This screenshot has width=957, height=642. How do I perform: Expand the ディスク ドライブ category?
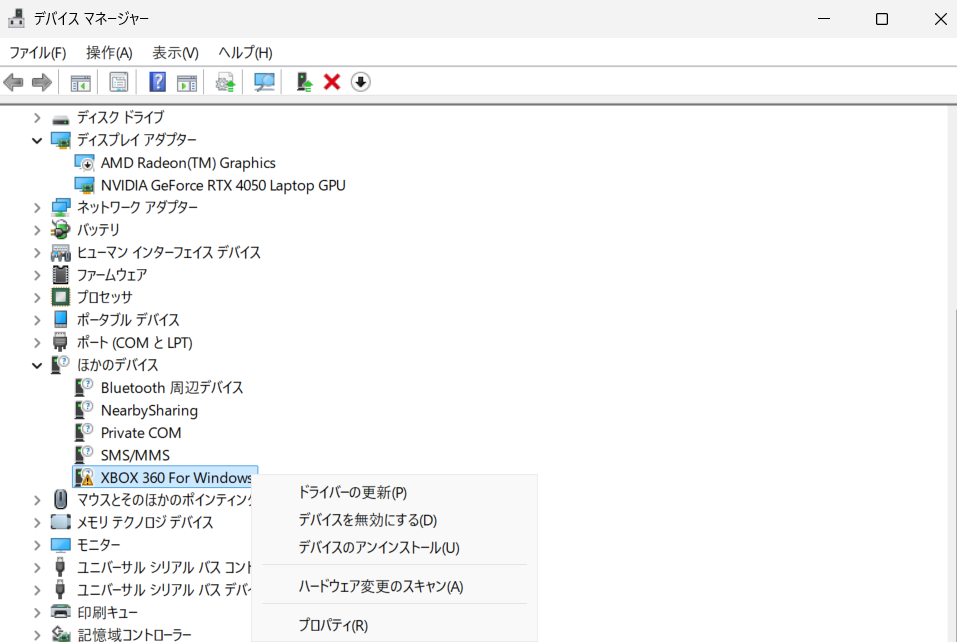37,117
